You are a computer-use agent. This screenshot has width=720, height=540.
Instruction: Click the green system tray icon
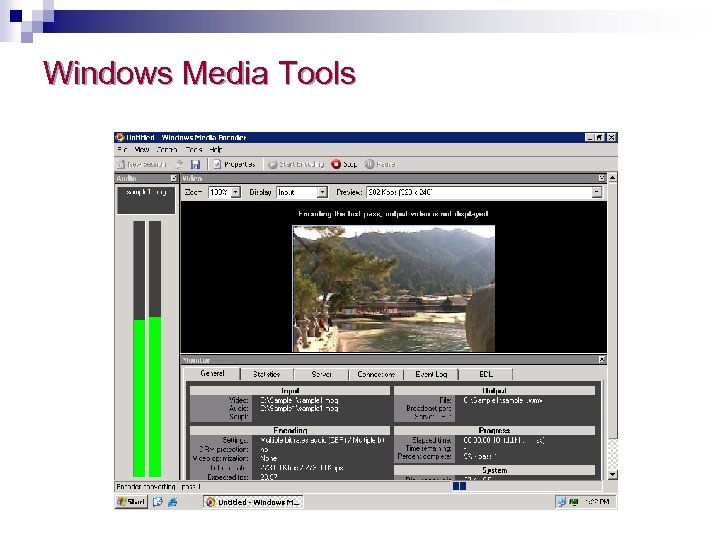coord(574,502)
